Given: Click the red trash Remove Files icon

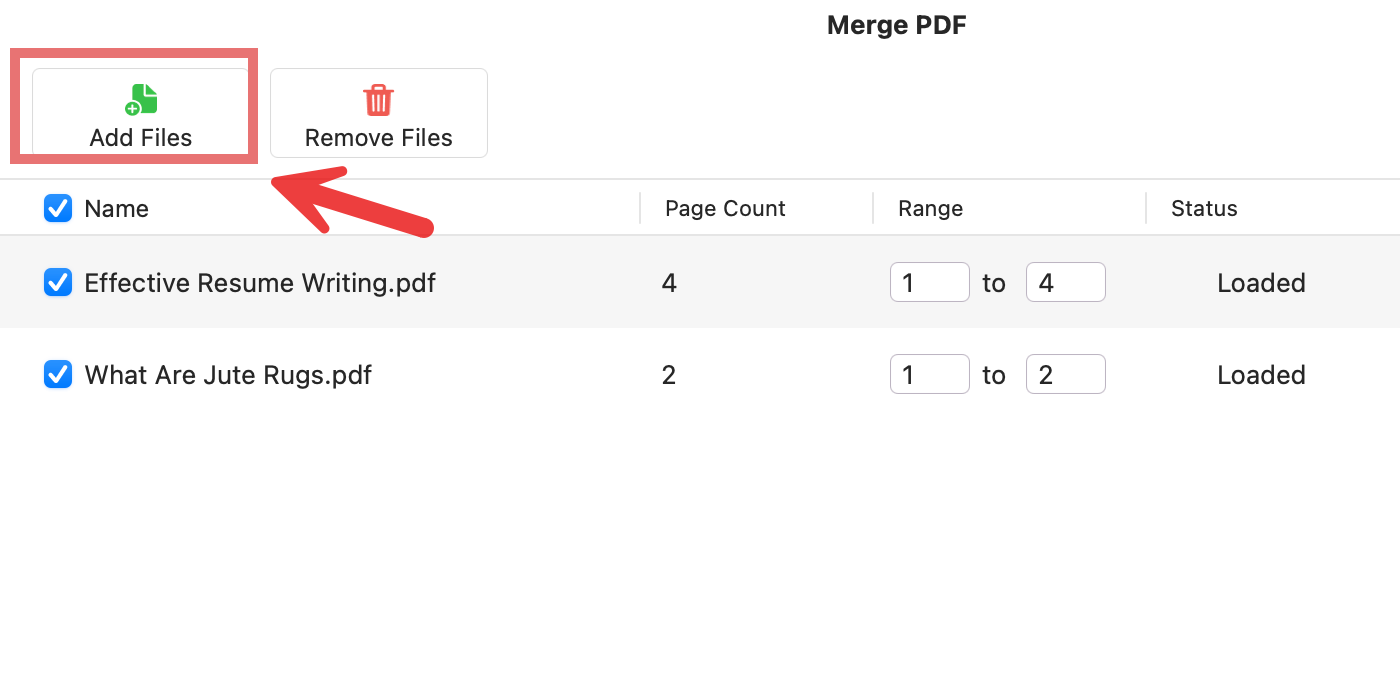Looking at the screenshot, I should tap(378, 100).
